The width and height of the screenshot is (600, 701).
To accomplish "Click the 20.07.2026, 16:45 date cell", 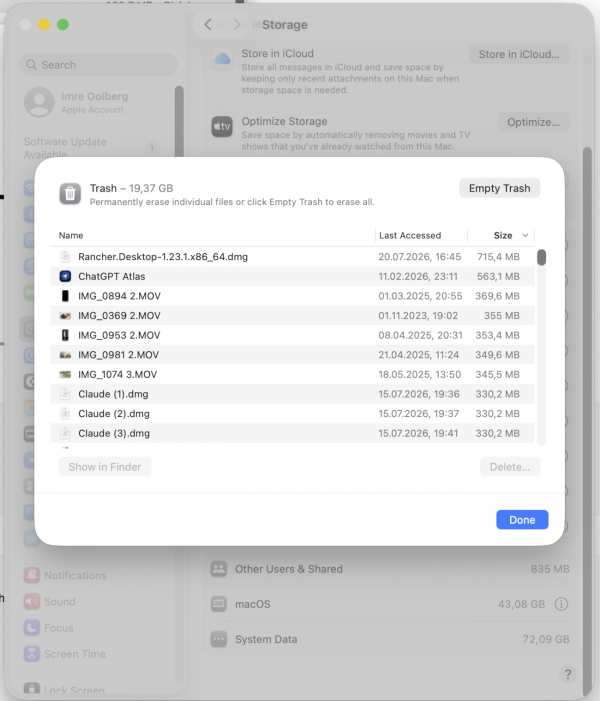I will tap(419, 257).
